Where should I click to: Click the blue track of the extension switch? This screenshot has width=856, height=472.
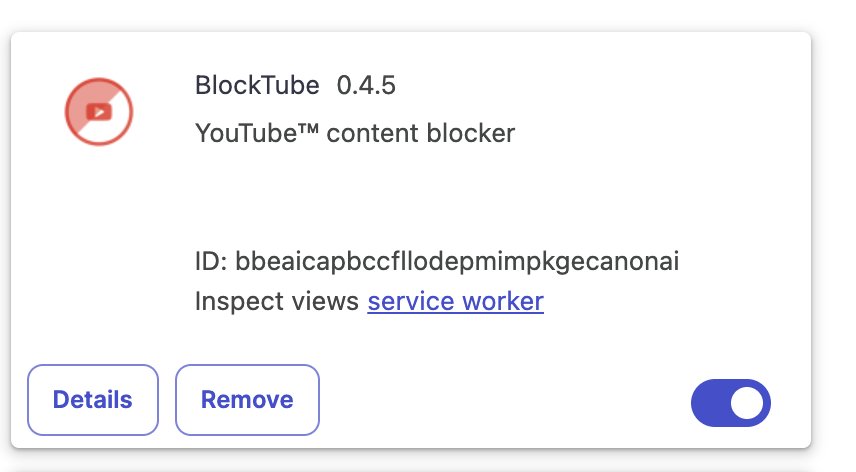point(709,403)
